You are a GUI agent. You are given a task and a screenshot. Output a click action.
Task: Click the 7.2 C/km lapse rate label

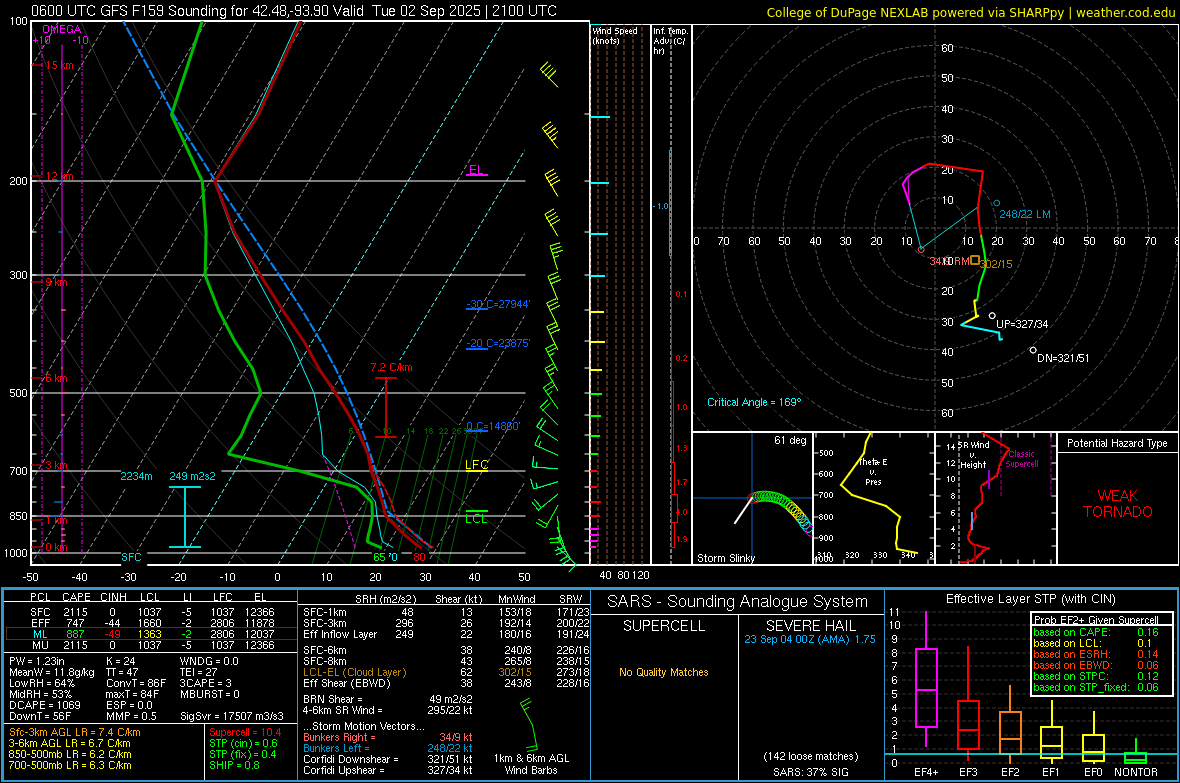tap(391, 367)
